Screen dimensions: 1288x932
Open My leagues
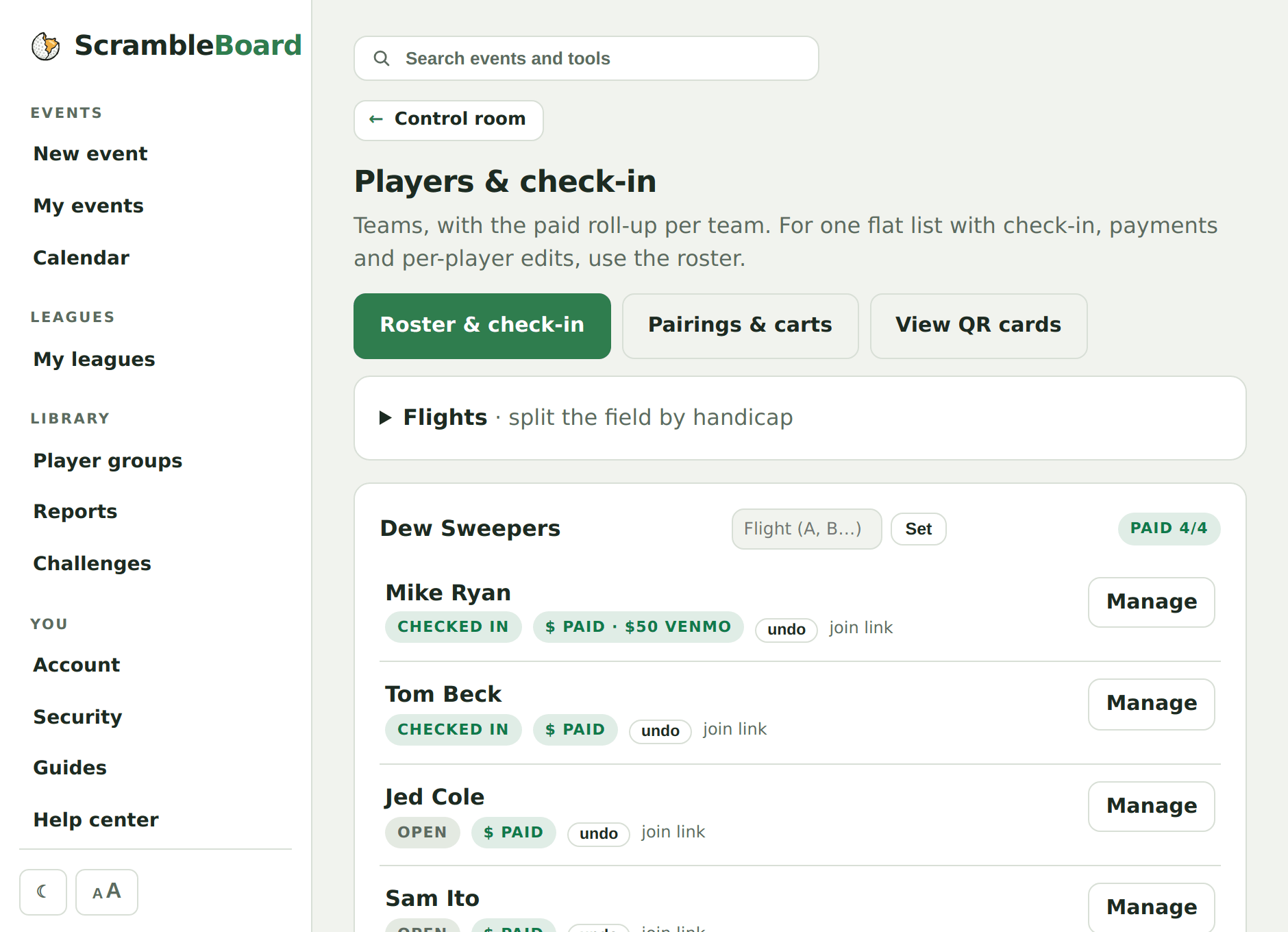click(x=95, y=360)
